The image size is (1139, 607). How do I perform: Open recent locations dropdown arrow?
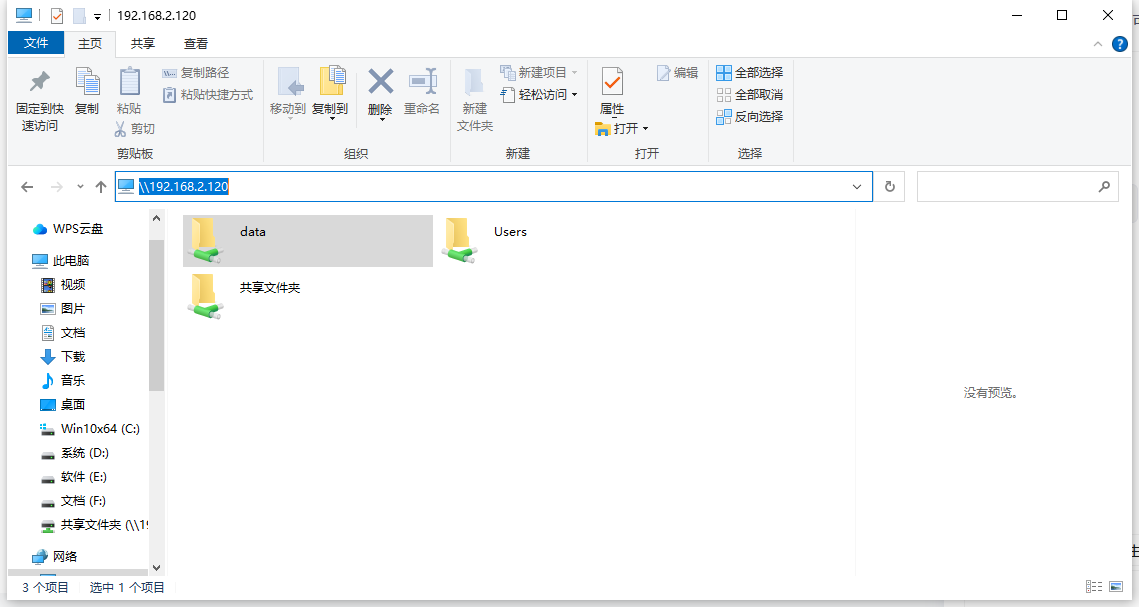click(80, 187)
